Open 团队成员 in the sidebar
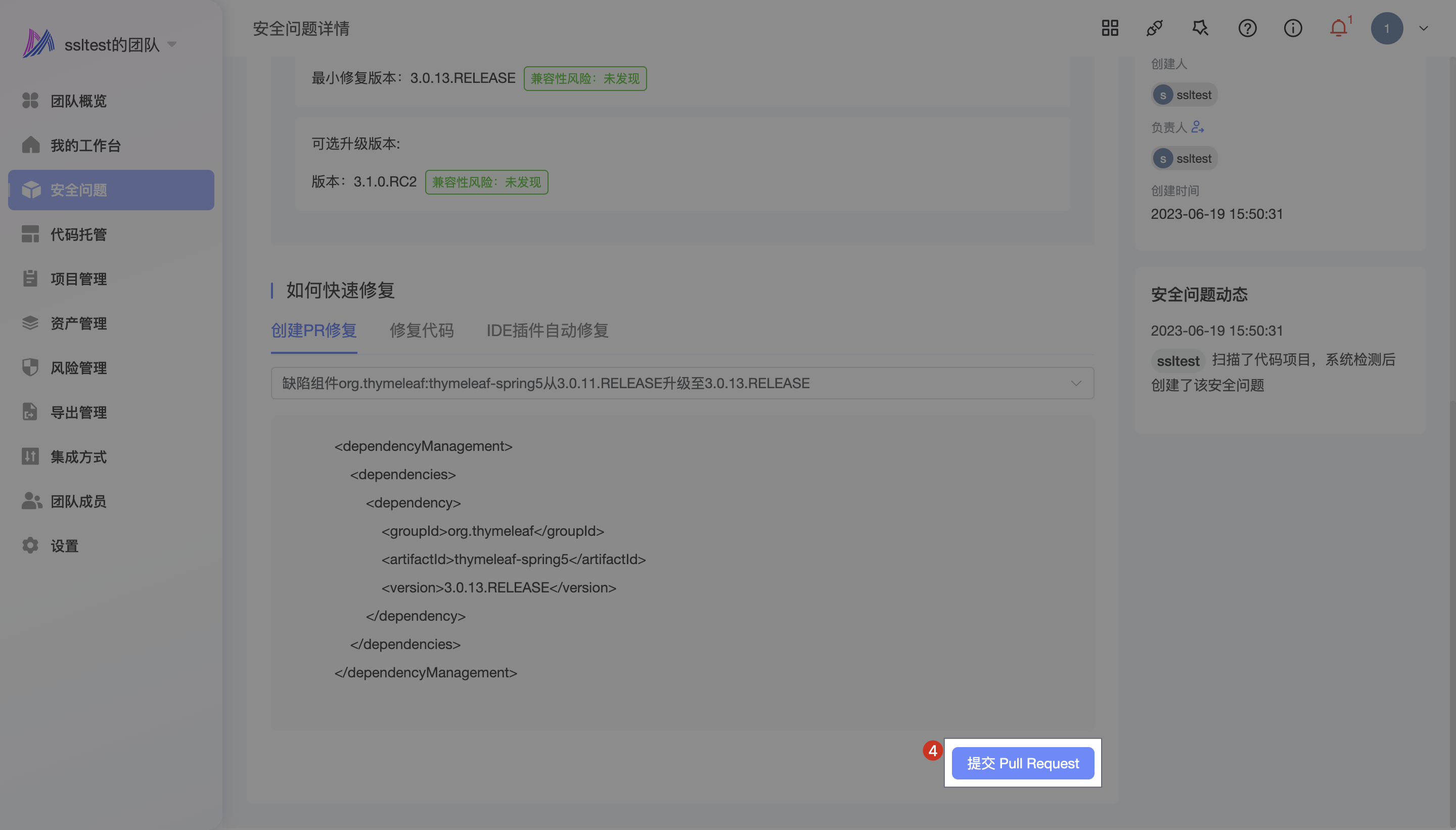 click(78, 501)
